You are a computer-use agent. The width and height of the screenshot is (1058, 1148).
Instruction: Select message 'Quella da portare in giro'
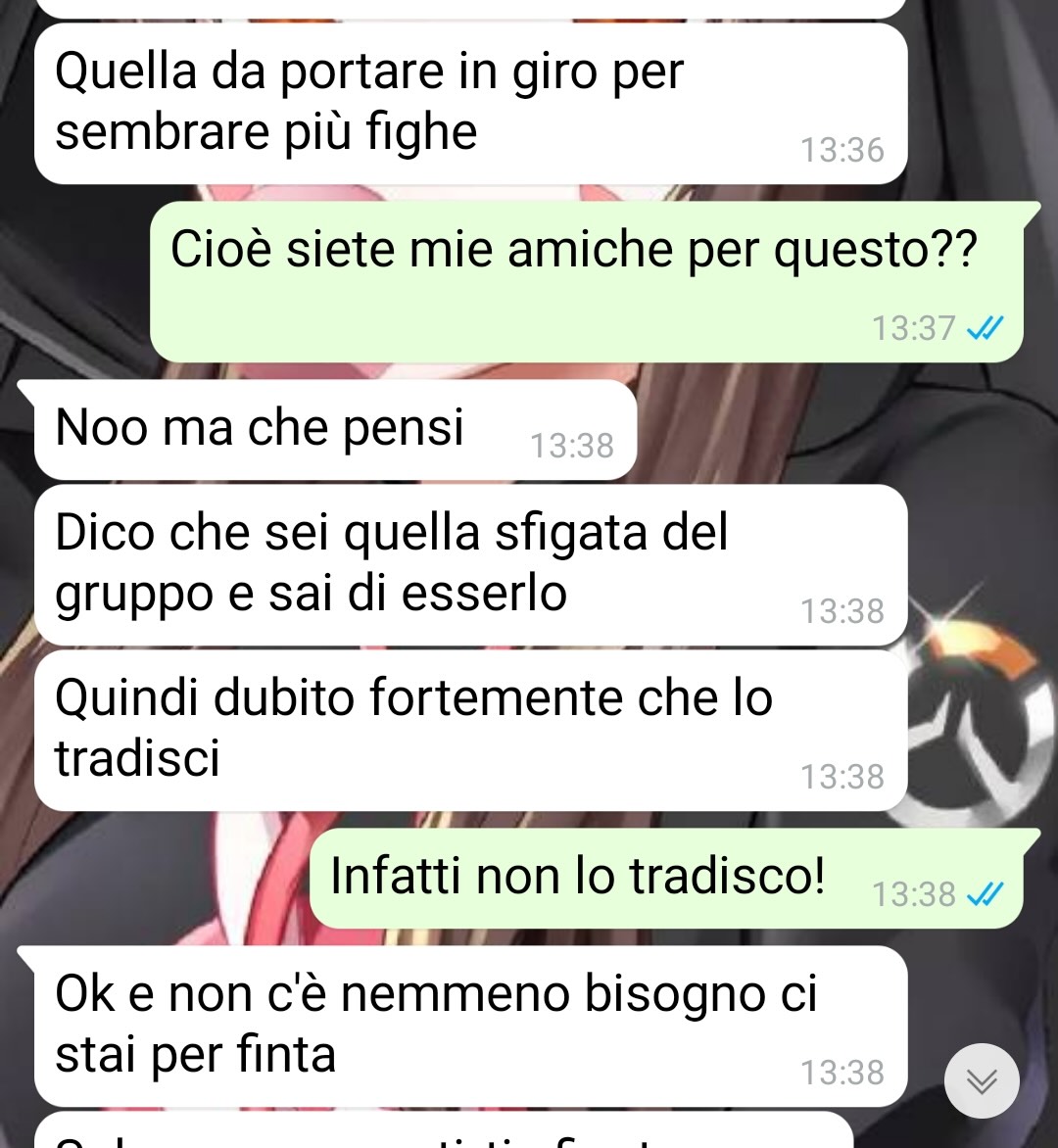tap(471, 103)
